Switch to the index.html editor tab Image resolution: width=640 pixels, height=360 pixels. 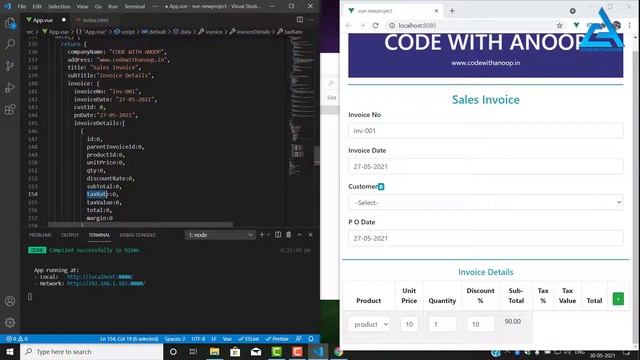coord(95,20)
